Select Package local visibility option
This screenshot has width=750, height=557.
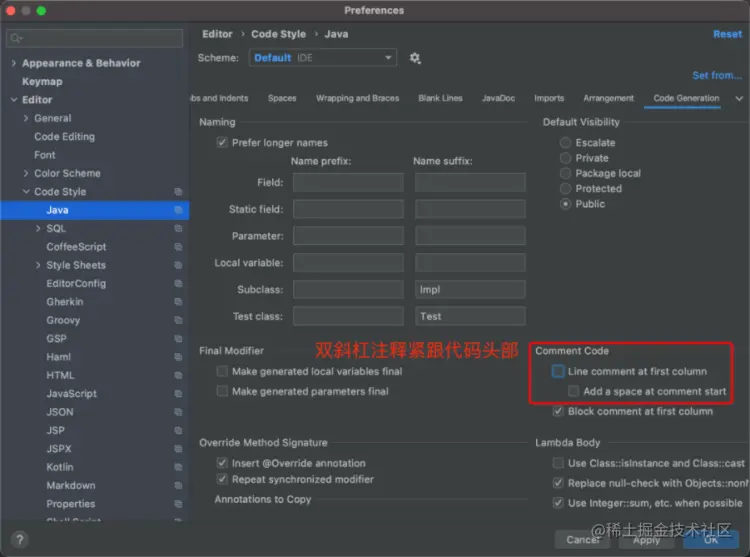[x=565, y=173]
